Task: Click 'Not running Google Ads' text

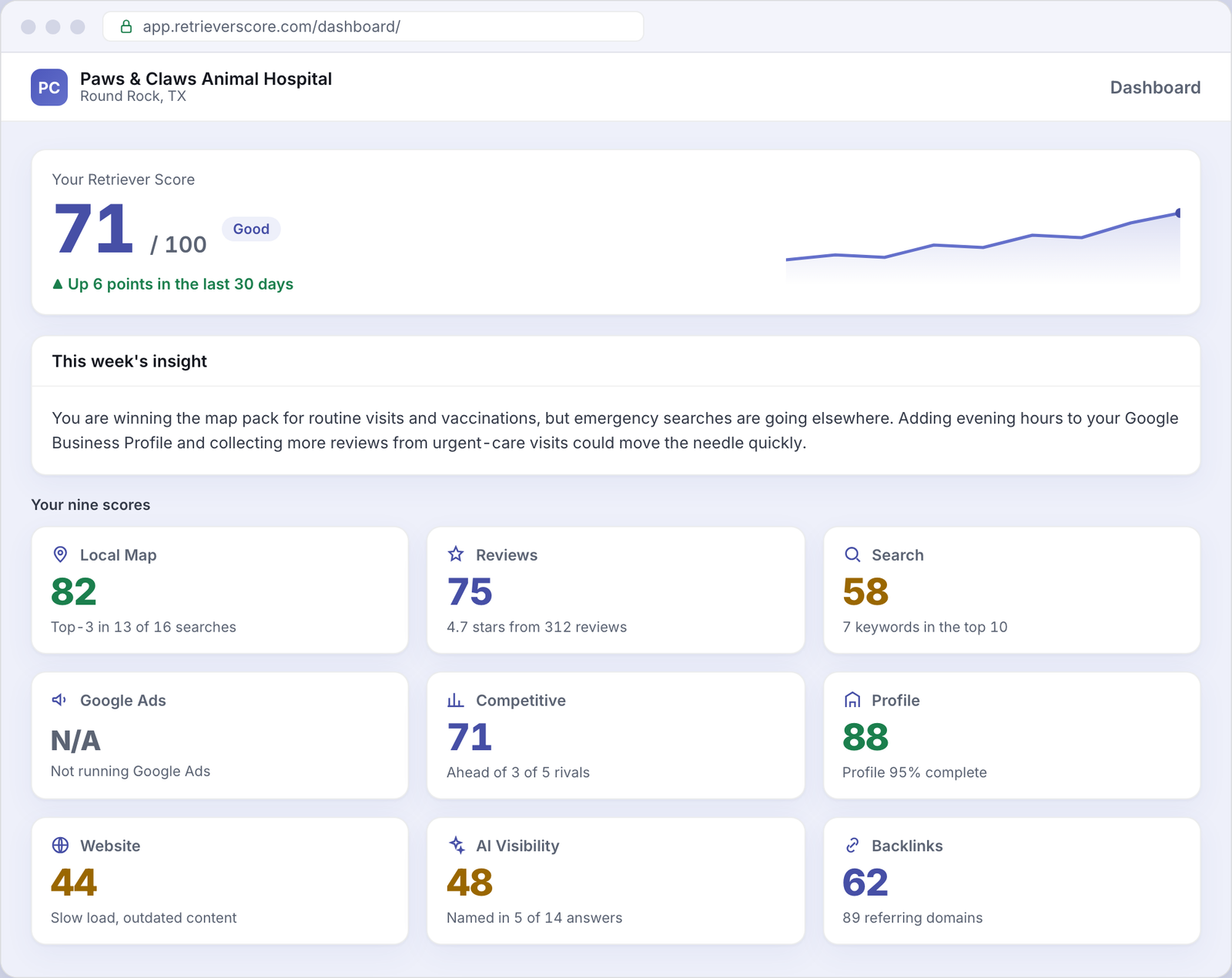Action: tap(130, 771)
